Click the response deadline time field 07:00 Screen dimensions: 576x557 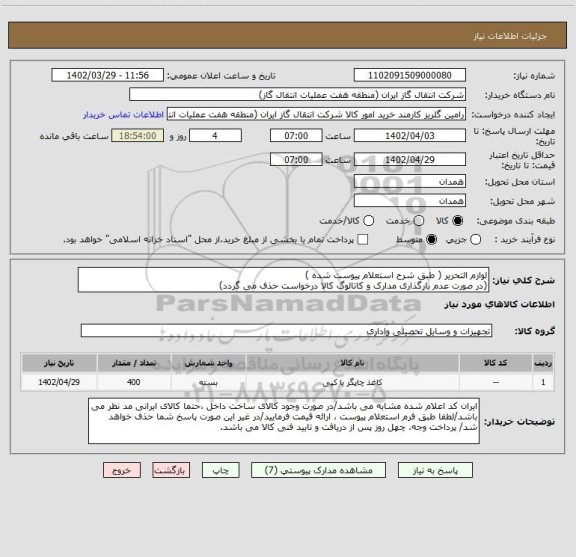coord(296,136)
